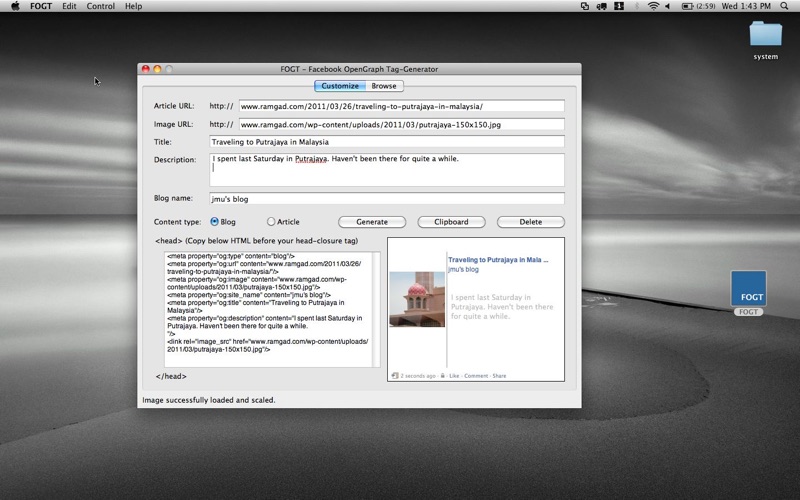Click the Share link in the preview
This screenshot has height=500, width=800.
(x=499, y=376)
